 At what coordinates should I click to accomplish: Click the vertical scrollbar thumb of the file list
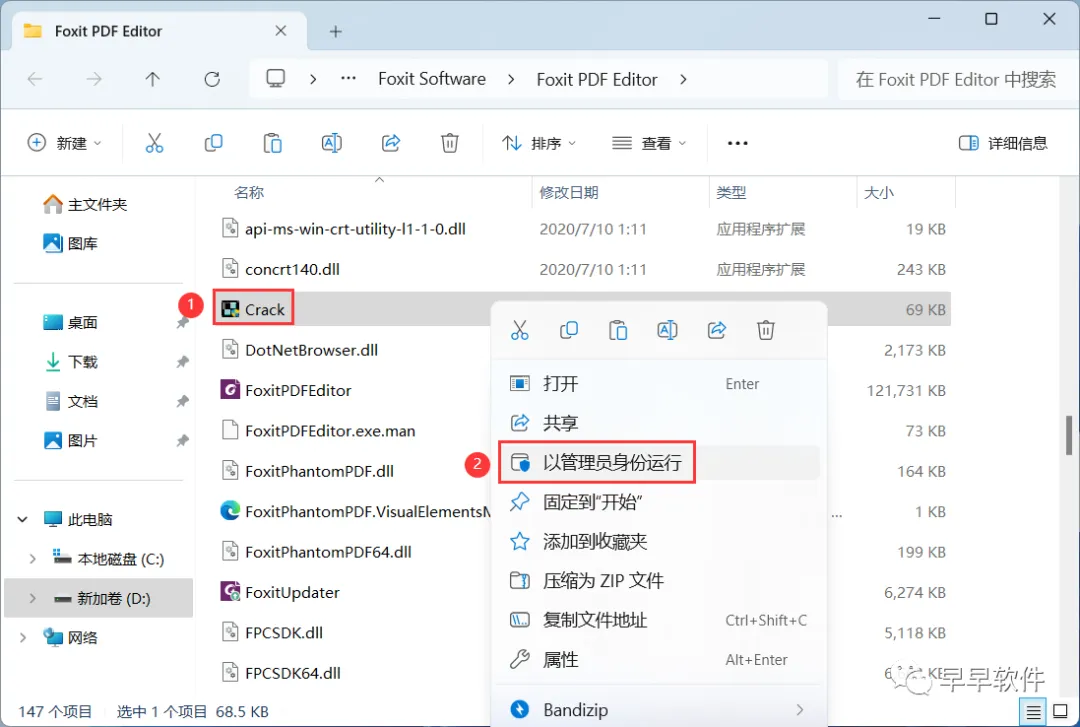pyautogui.click(x=1069, y=435)
